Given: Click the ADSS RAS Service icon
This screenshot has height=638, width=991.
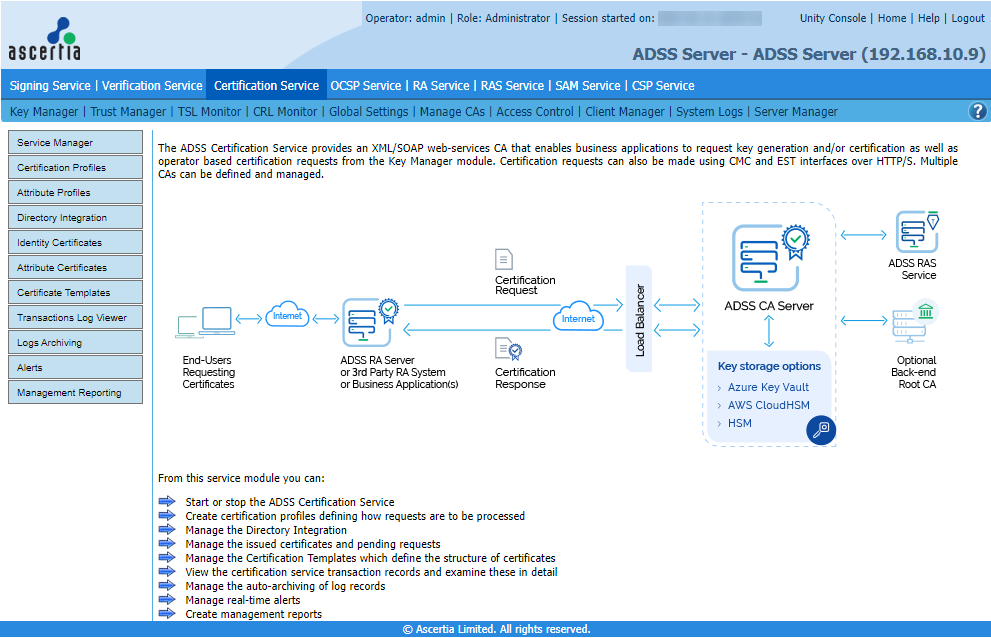Looking at the screenshot, I should (x=916, y=232).
